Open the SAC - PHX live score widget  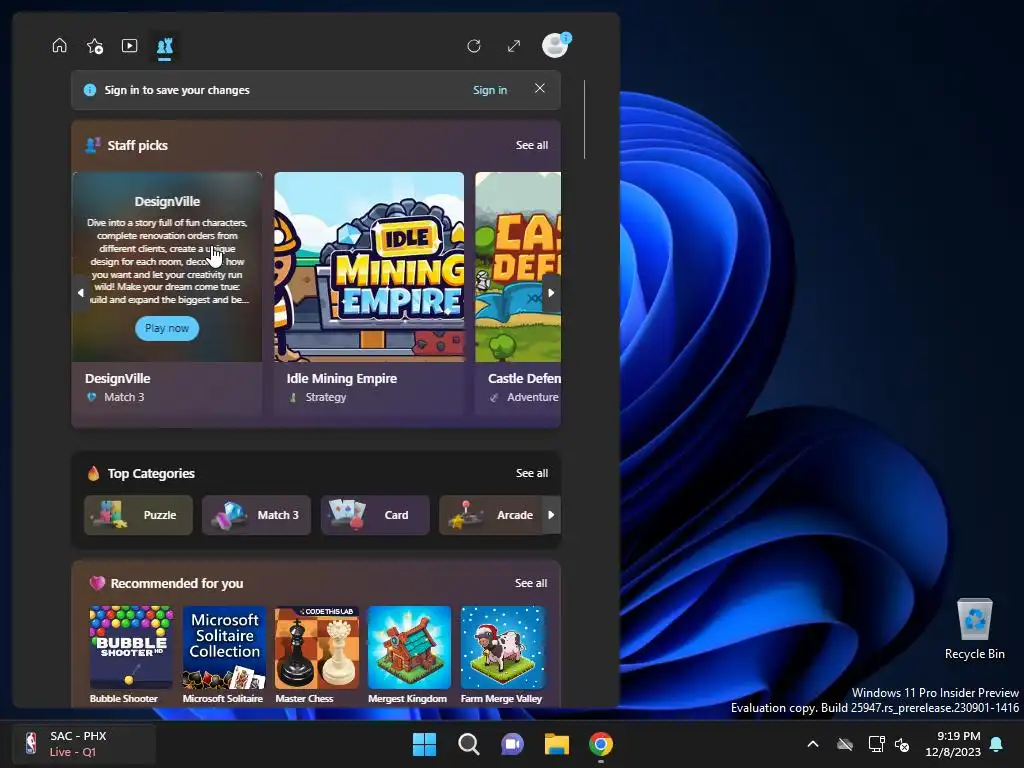[84, 744]
